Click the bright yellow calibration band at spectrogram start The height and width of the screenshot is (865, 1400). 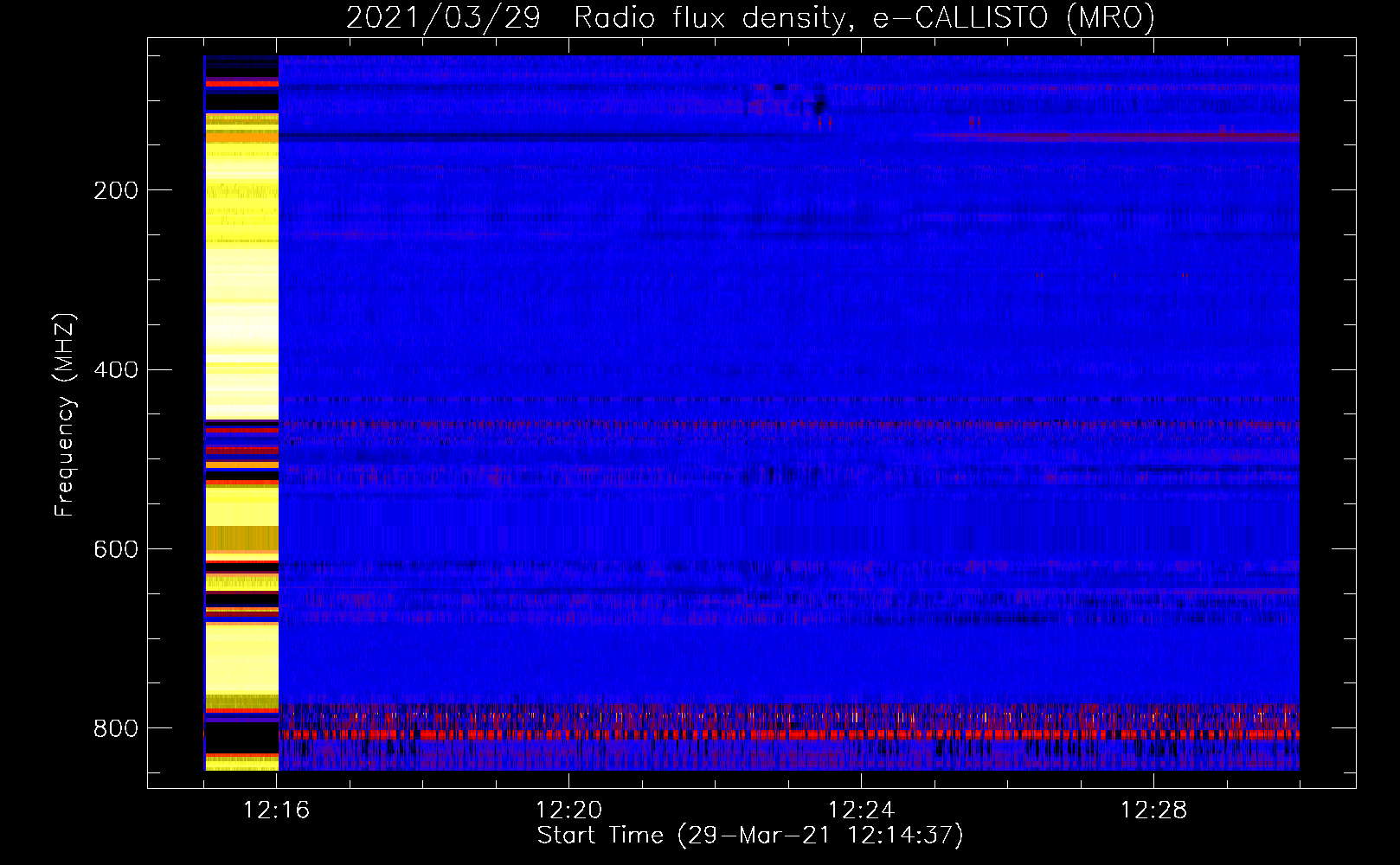coord(241,413)
